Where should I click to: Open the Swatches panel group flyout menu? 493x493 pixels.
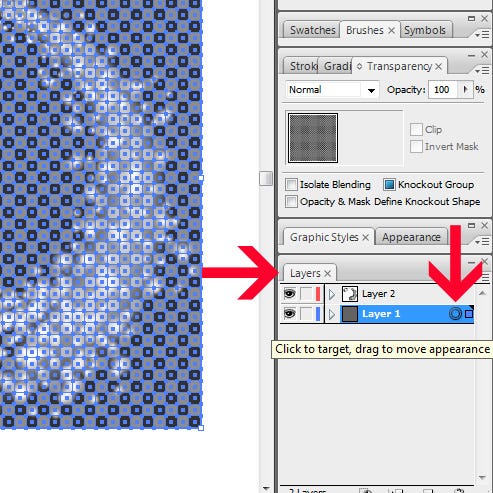482,34
